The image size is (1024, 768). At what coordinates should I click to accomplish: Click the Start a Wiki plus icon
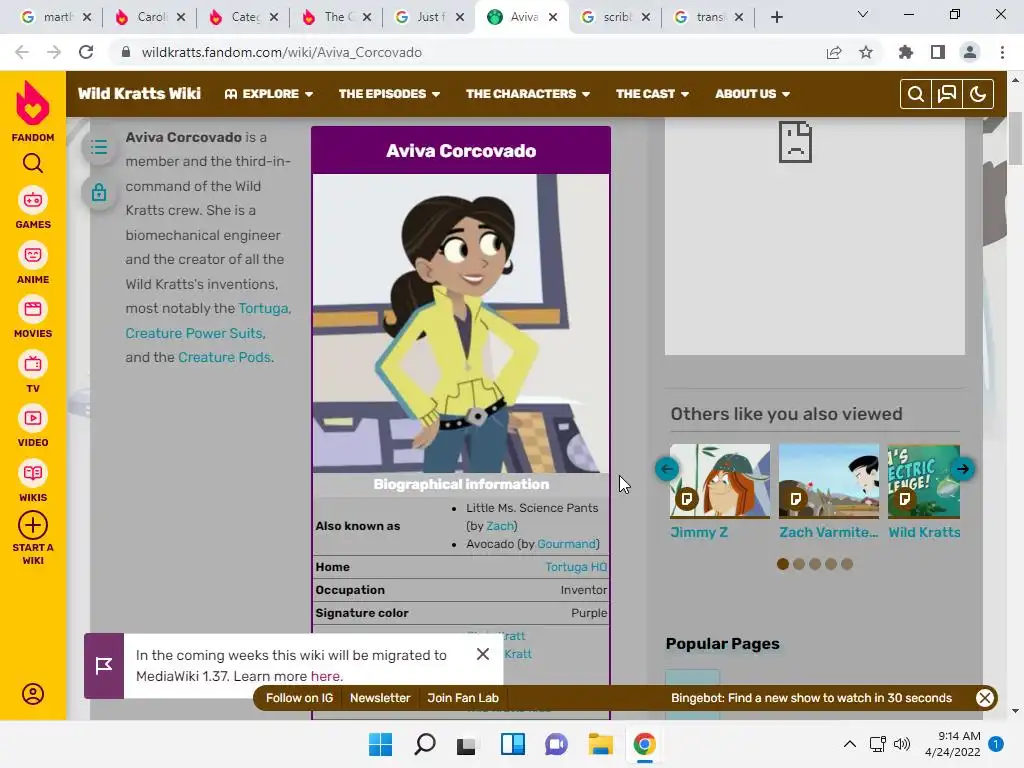[33, 525]
